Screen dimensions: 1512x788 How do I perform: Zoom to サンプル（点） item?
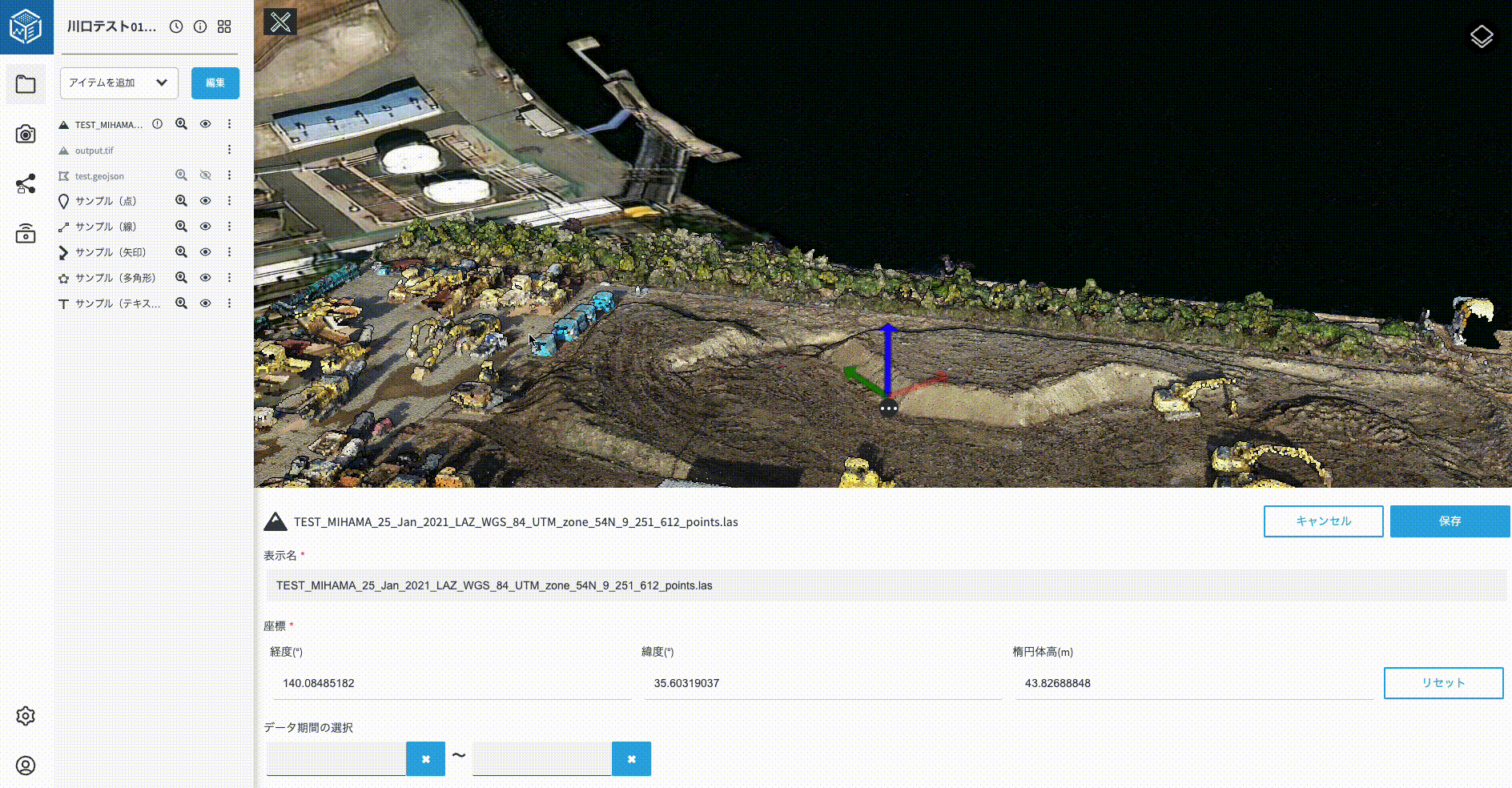(x=181, y=201)
